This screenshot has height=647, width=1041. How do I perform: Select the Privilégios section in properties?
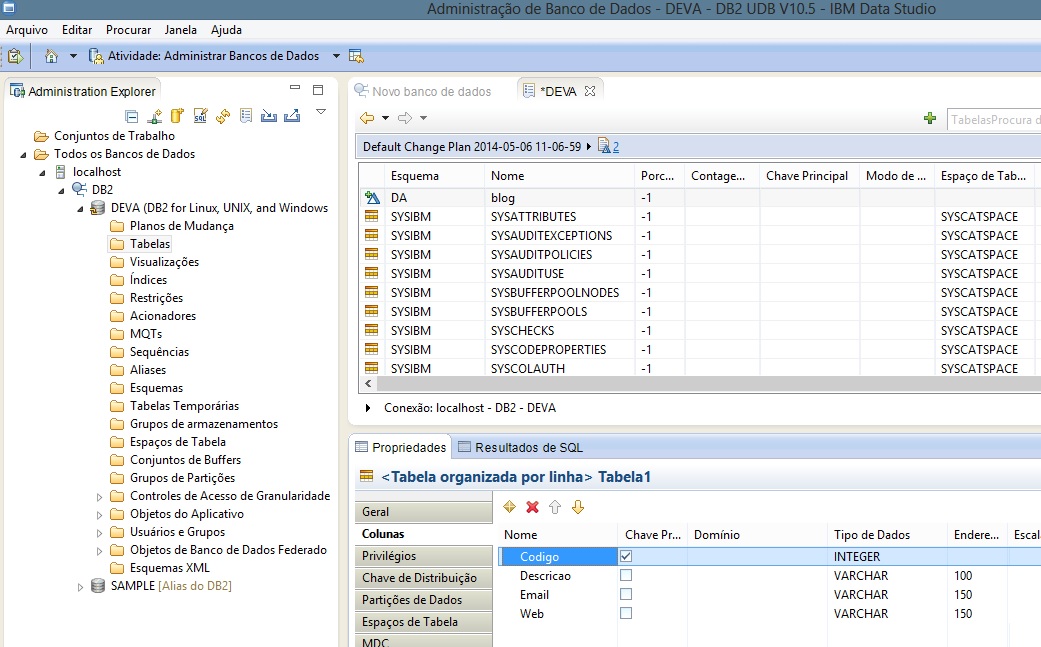(389, 556)
